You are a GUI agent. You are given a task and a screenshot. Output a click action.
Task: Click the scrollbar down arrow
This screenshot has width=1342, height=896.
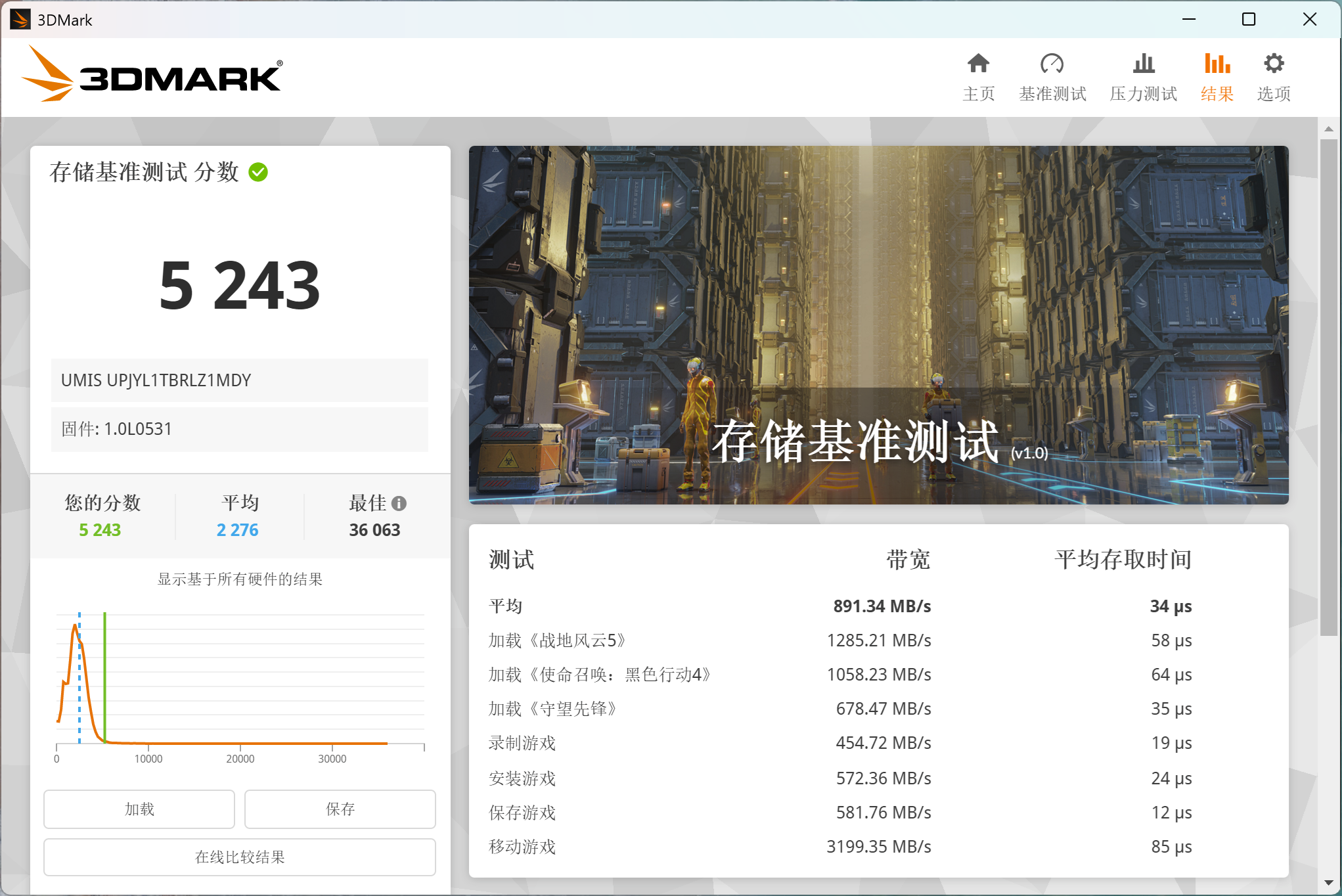point(1328,883)
